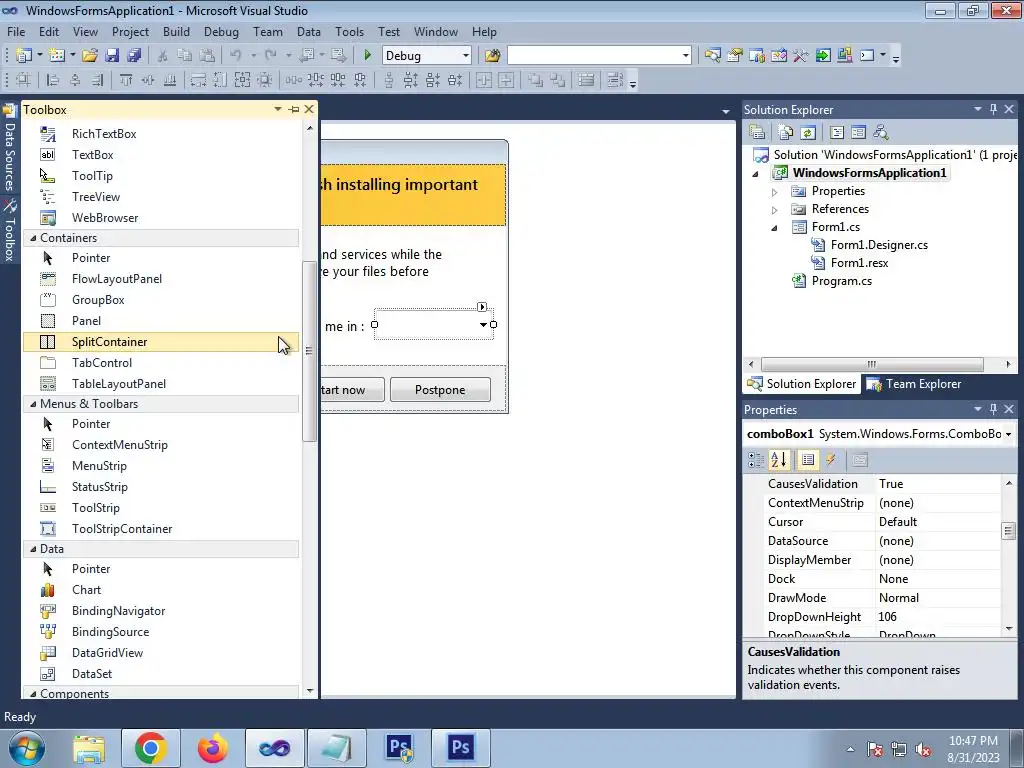Screen dimensions: 1024x768
Task: Expand the References node in Solution Explorer
Action: tap(775, 210)
